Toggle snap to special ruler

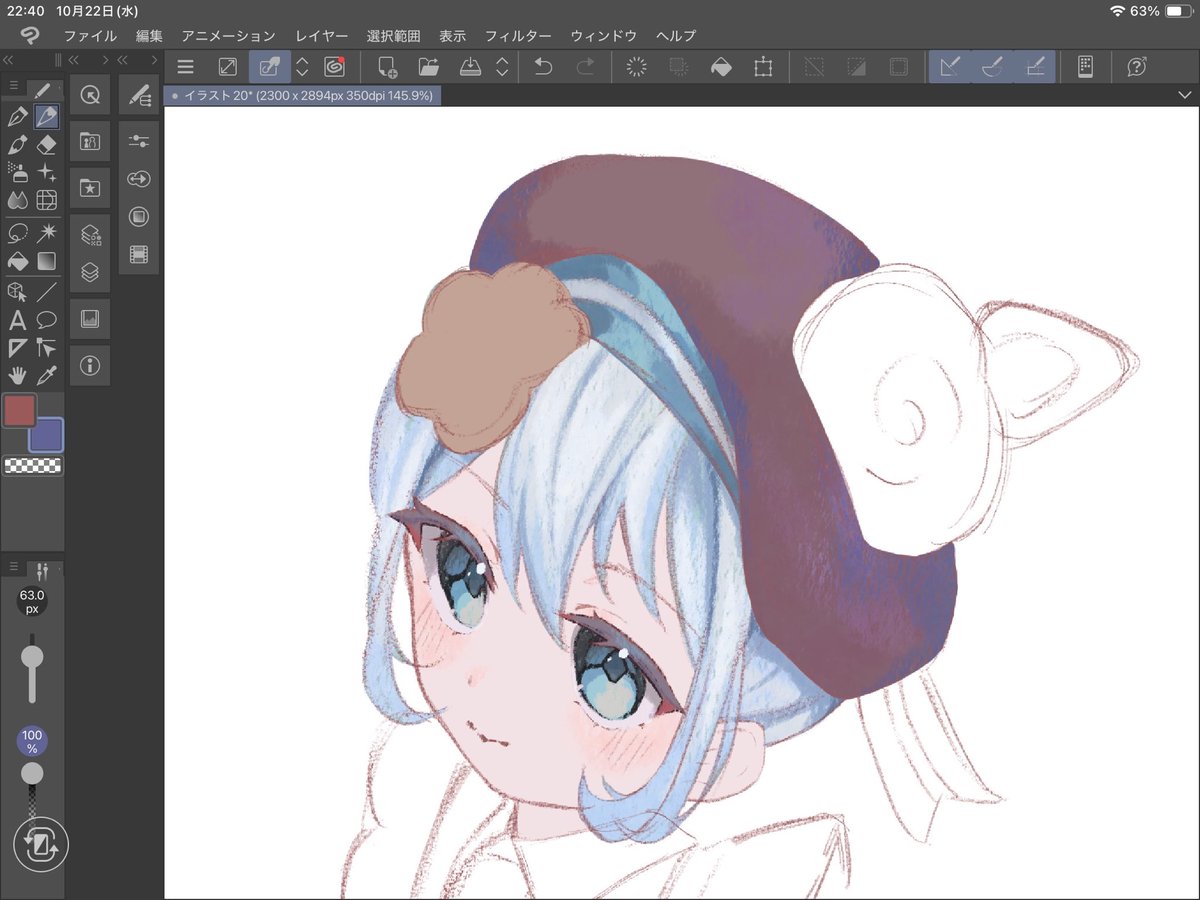click(992, 66)
